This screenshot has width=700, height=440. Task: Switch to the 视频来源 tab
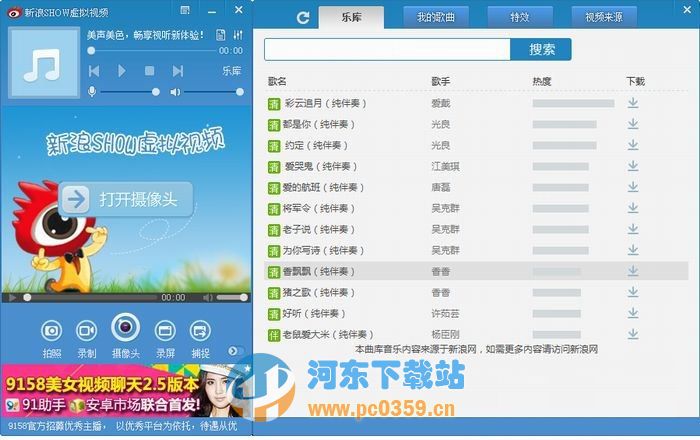point(604,17)
